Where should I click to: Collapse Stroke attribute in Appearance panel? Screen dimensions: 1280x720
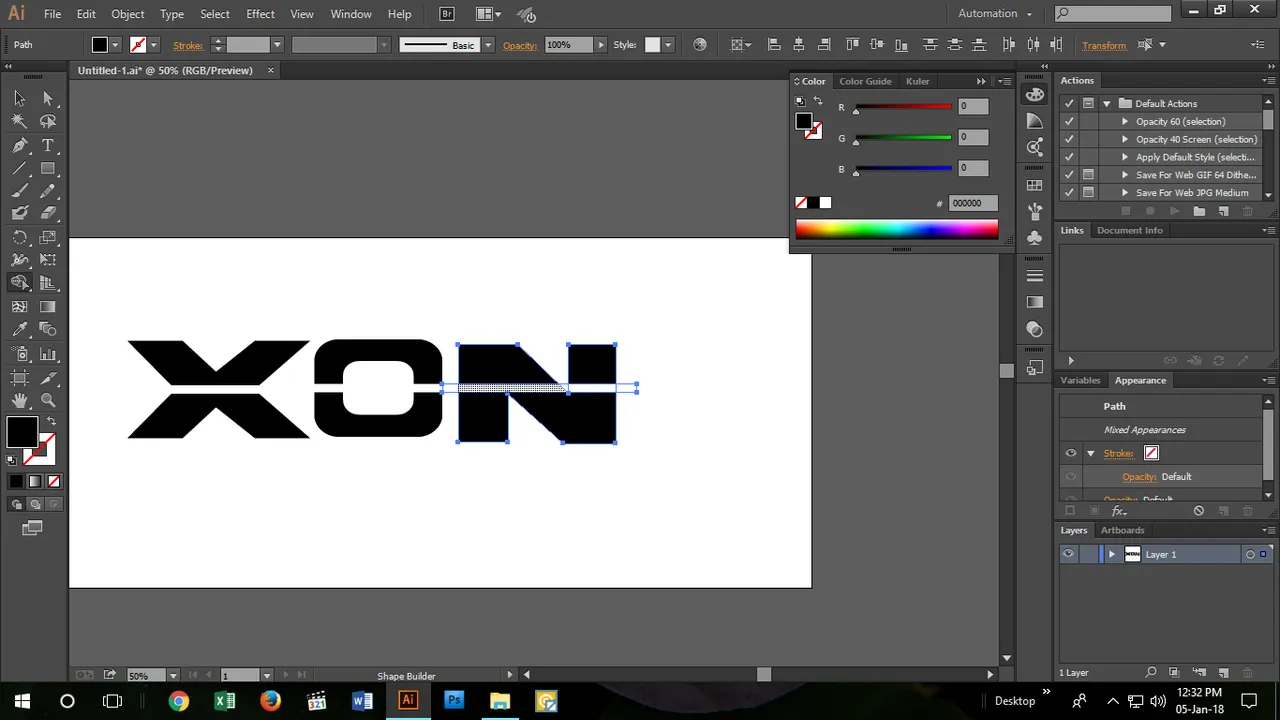point(1091,453)
